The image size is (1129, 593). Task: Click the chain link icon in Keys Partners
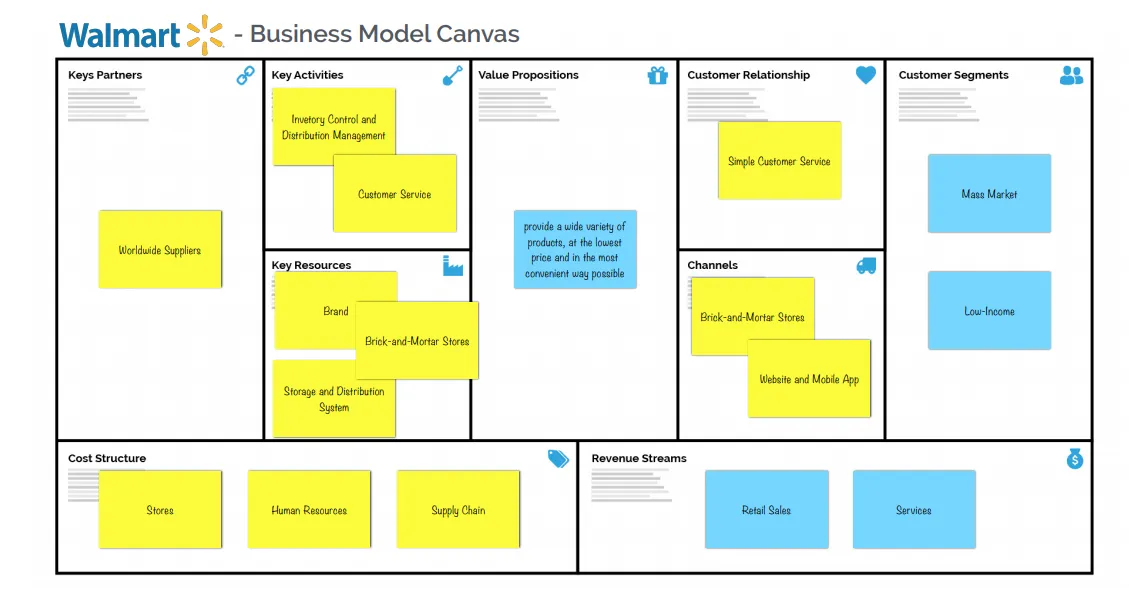click(246, 76)
